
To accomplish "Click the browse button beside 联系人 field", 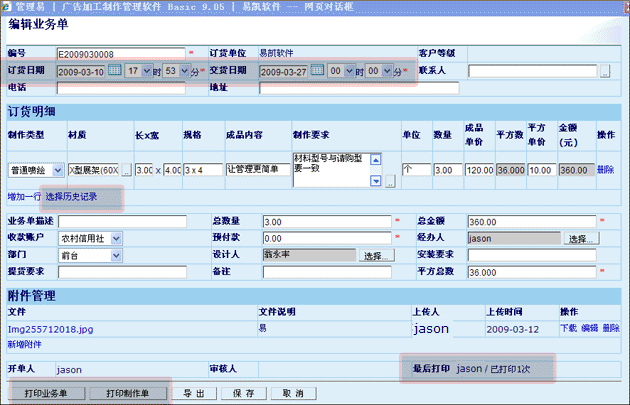I will point(604,72).
